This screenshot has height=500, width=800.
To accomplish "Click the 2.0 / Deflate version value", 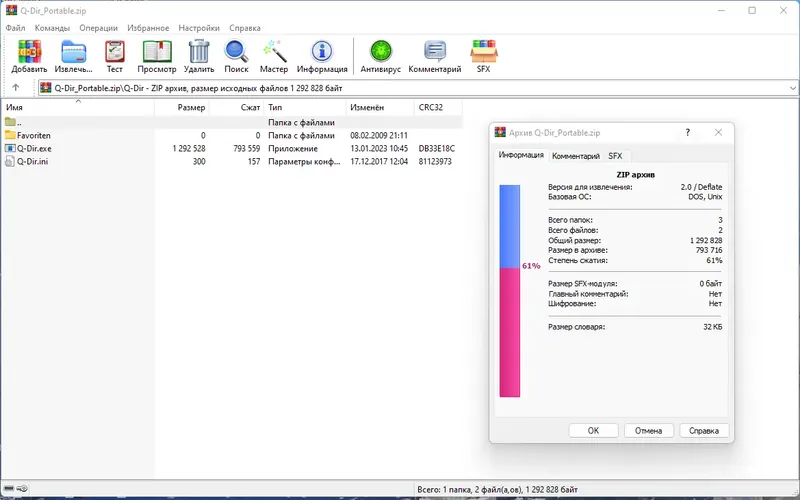I will [x=701, y=187].
